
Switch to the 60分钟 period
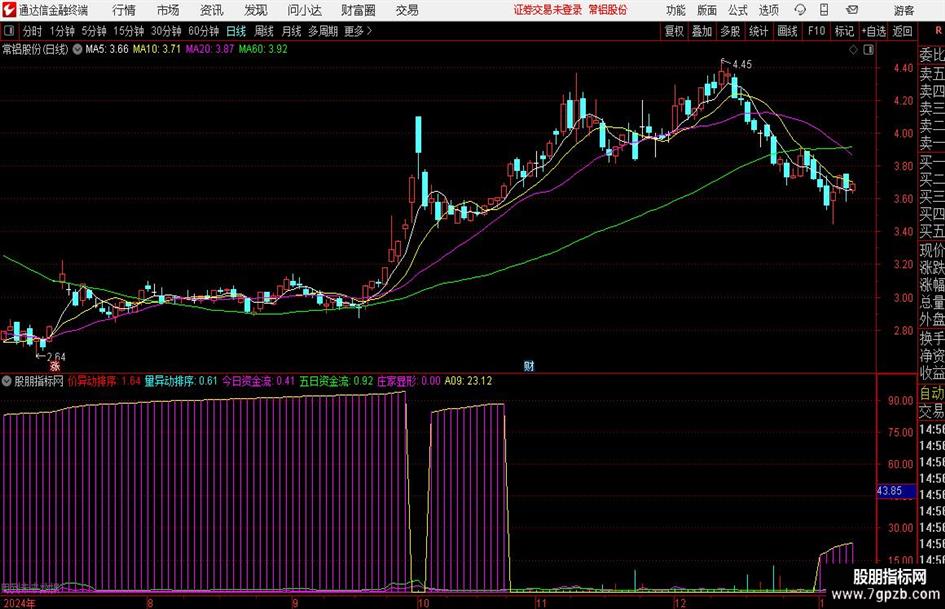pos(203,31)
